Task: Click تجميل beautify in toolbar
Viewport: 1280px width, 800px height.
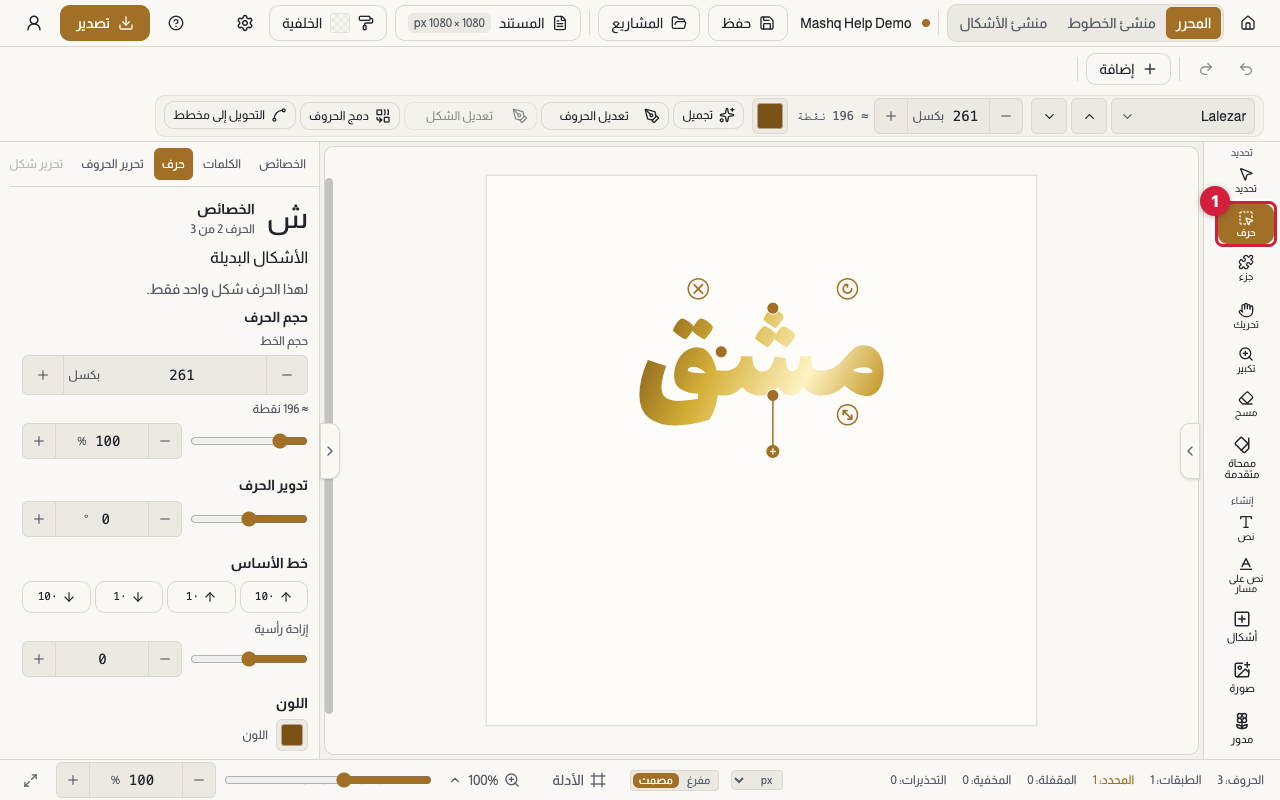Action: pos(708,116)
